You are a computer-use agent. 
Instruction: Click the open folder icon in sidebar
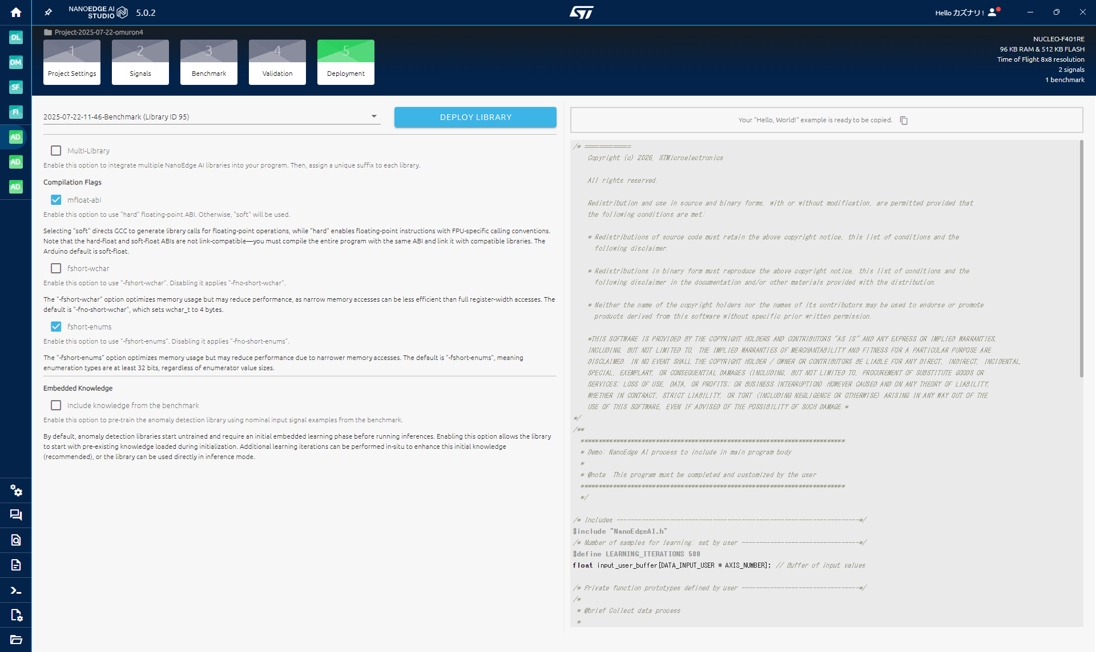[x=16, y=640]
